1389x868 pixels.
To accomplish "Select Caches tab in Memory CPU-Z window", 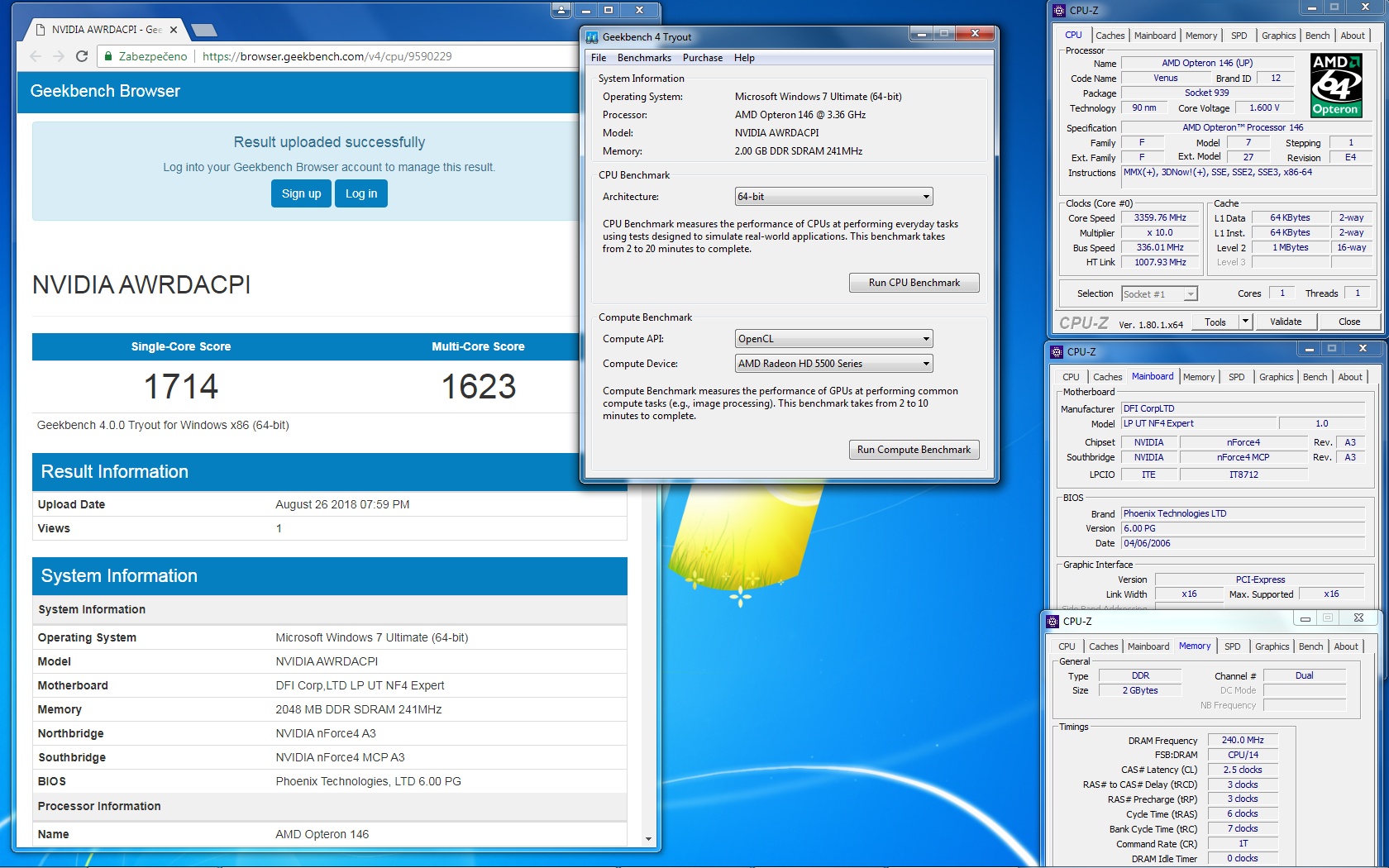I will (x=1103, y=646).
